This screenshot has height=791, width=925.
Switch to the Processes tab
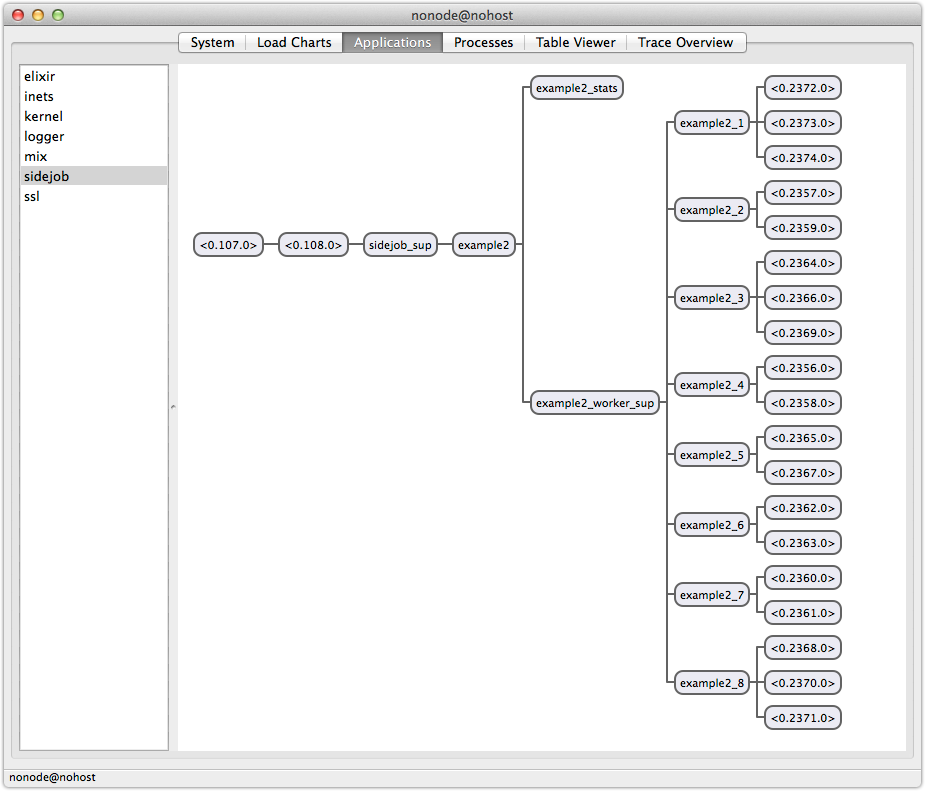(483, 42)
